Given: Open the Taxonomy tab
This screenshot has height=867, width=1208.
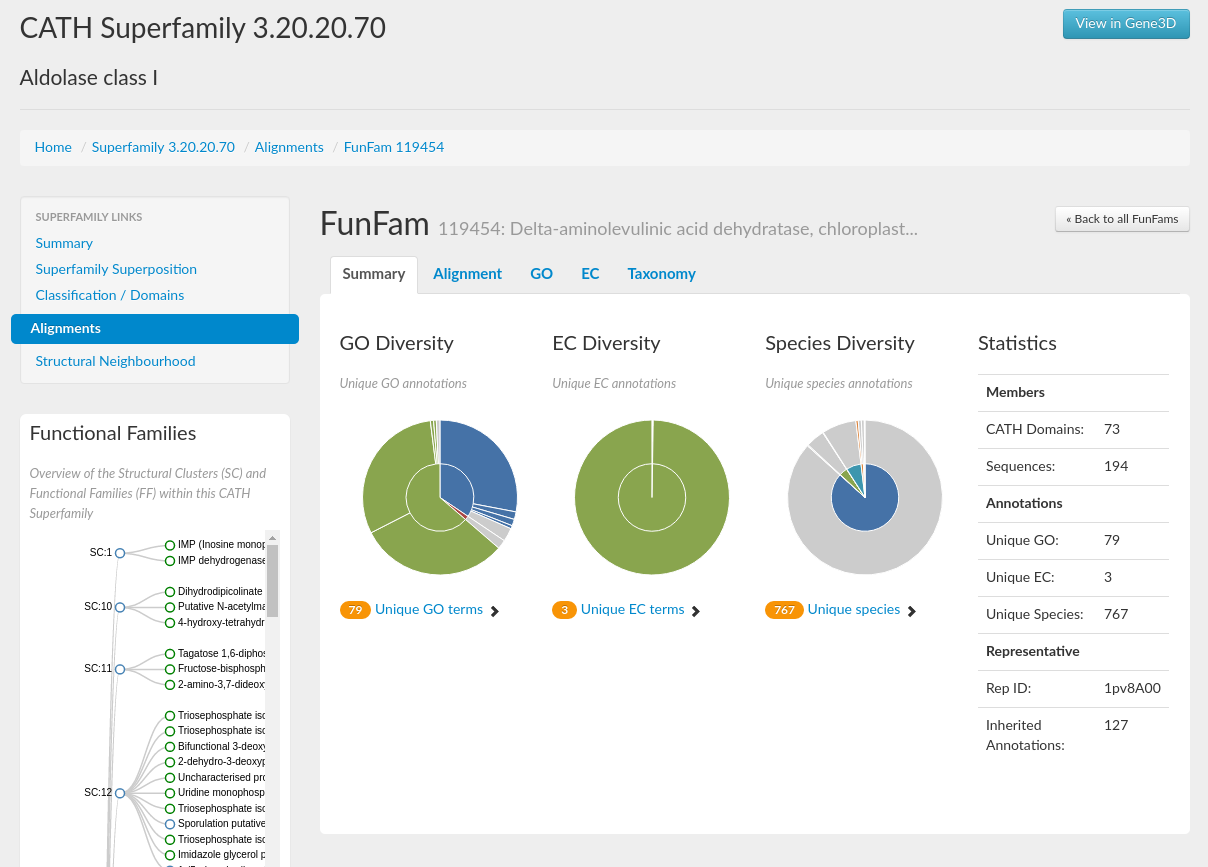Looking at the screenshot, I should click(x=661, y=274).
